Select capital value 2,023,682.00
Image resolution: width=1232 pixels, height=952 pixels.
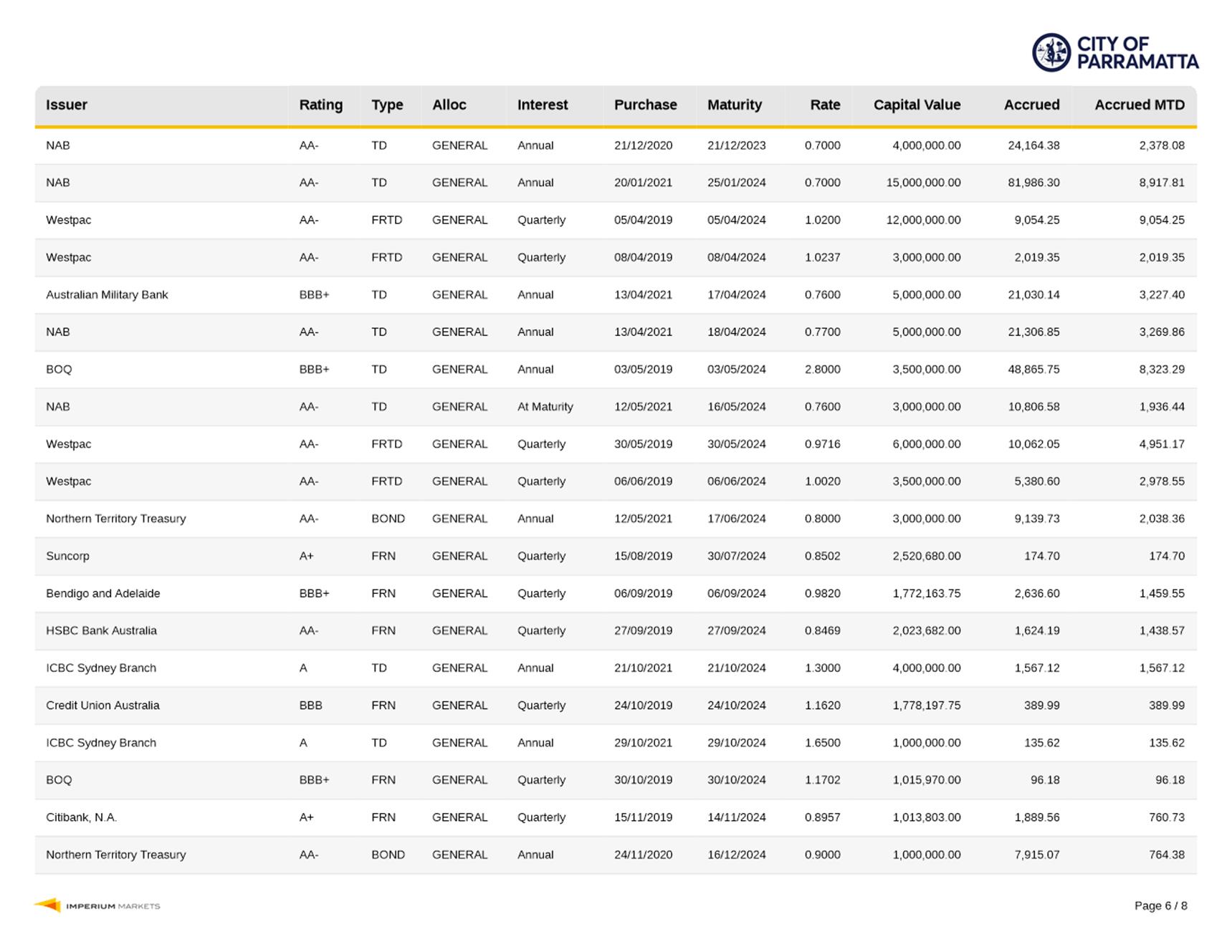(927, 630)
